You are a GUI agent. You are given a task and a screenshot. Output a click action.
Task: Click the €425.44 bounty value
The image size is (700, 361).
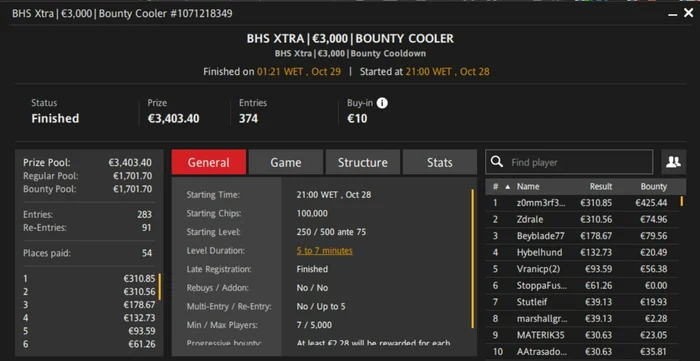pos(651,203)
